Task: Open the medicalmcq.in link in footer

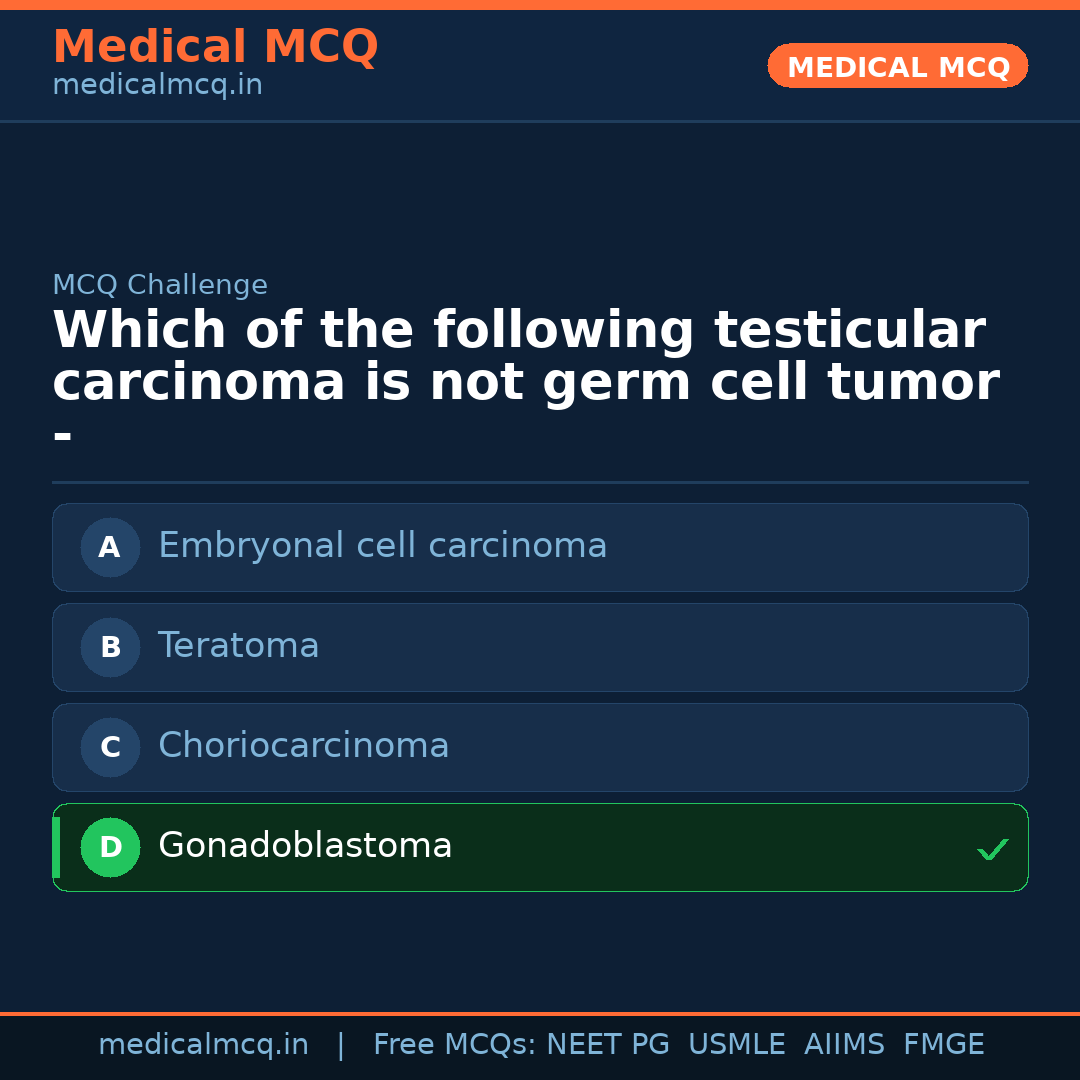Action: pos(203,1045)
